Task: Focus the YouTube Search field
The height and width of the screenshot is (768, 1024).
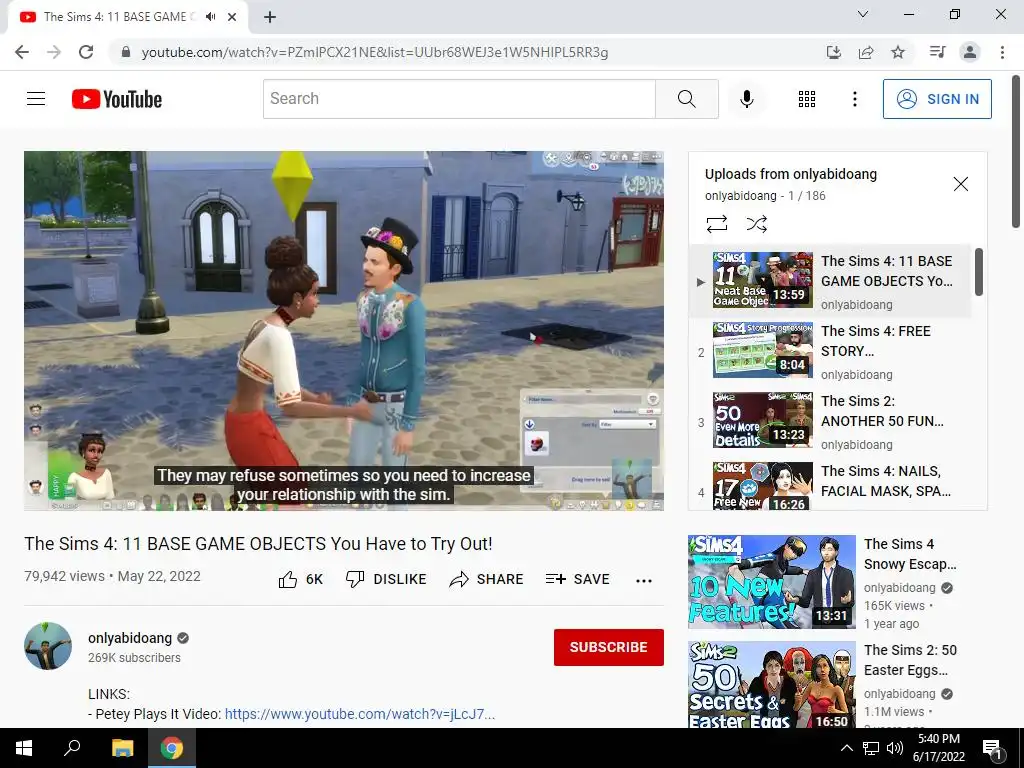Action: pyautogui.click(x=459, y=99)
